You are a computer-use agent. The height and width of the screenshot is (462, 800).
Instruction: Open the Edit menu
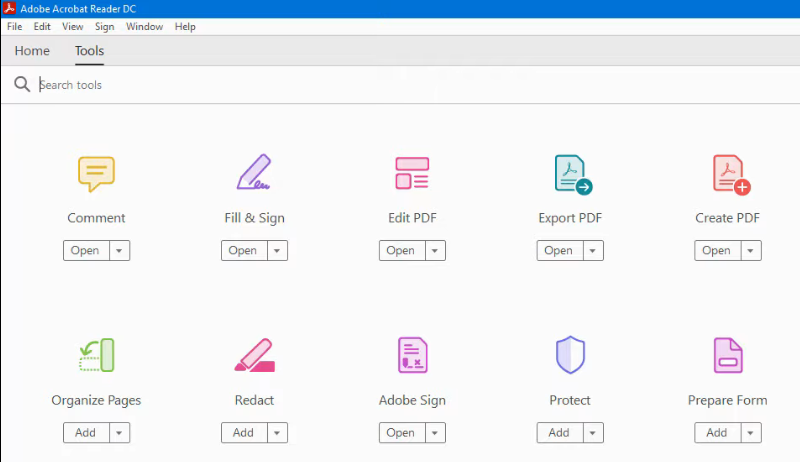pyautogui.click(x=42, y=27)
